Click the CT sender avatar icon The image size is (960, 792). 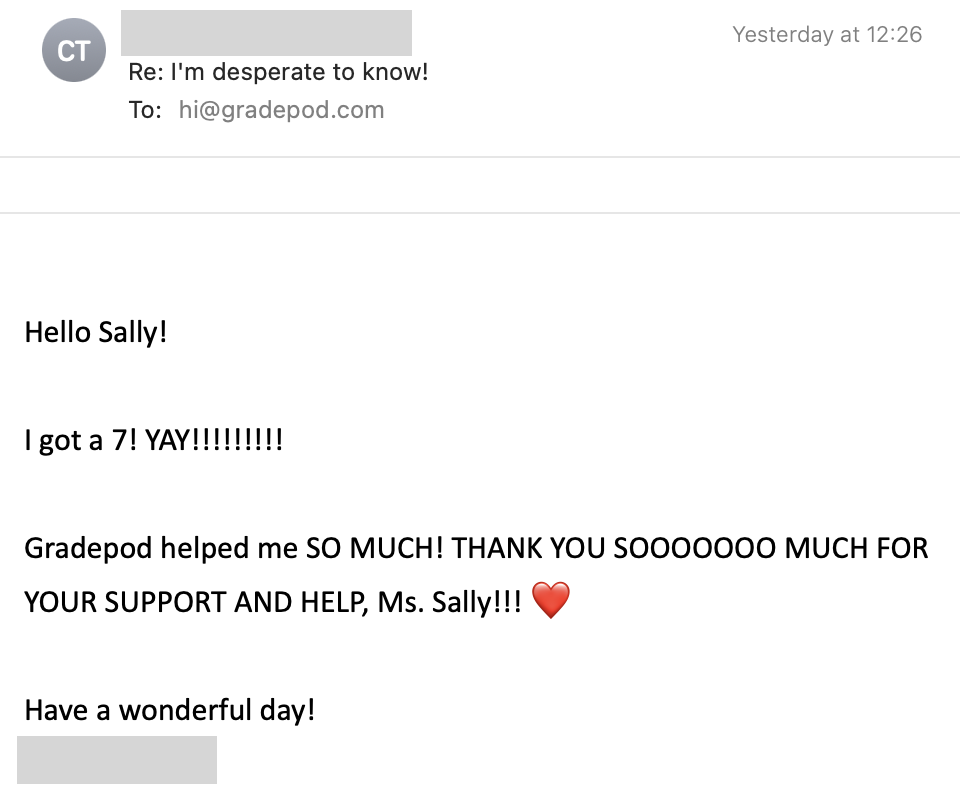click(x=73, y=50)
